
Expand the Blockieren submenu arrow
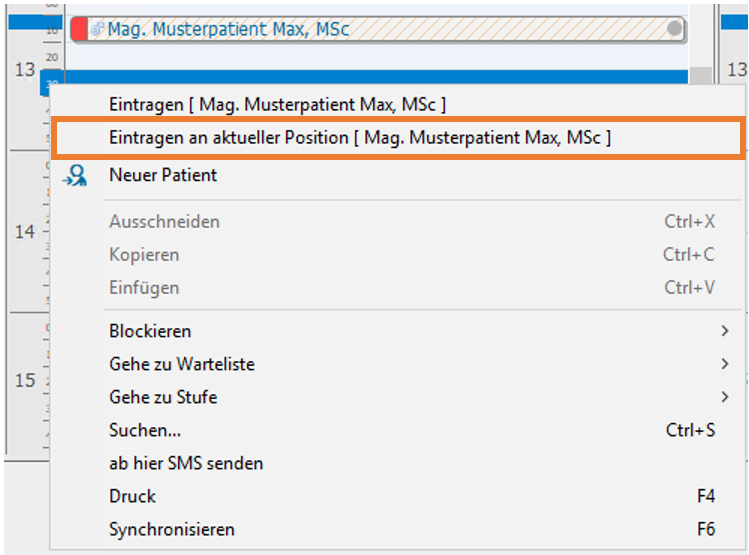pyautogui.click(x=725, y=331)
